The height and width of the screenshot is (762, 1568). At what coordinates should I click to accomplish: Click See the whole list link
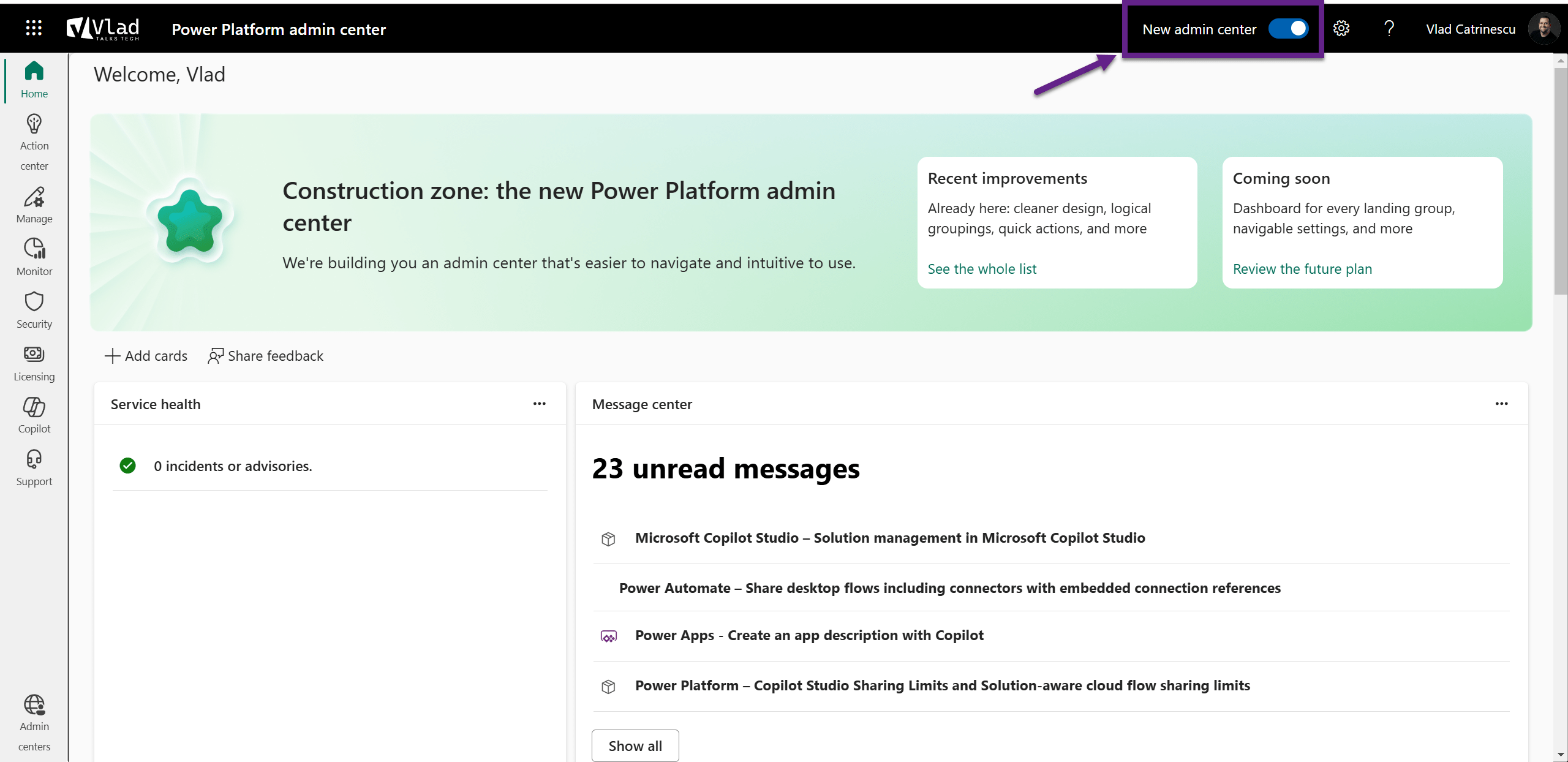click(981, 268)
